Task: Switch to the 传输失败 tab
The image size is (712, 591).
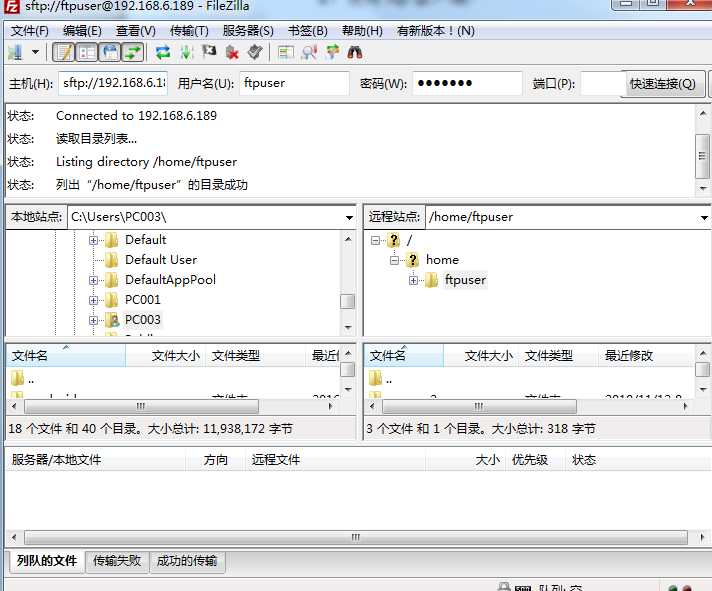Action: 117,561
